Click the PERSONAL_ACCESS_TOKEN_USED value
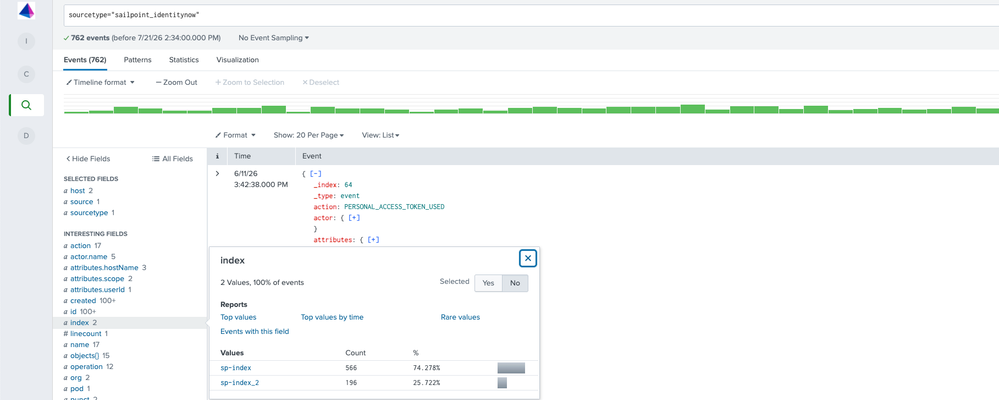 click(x=394, y=207)
